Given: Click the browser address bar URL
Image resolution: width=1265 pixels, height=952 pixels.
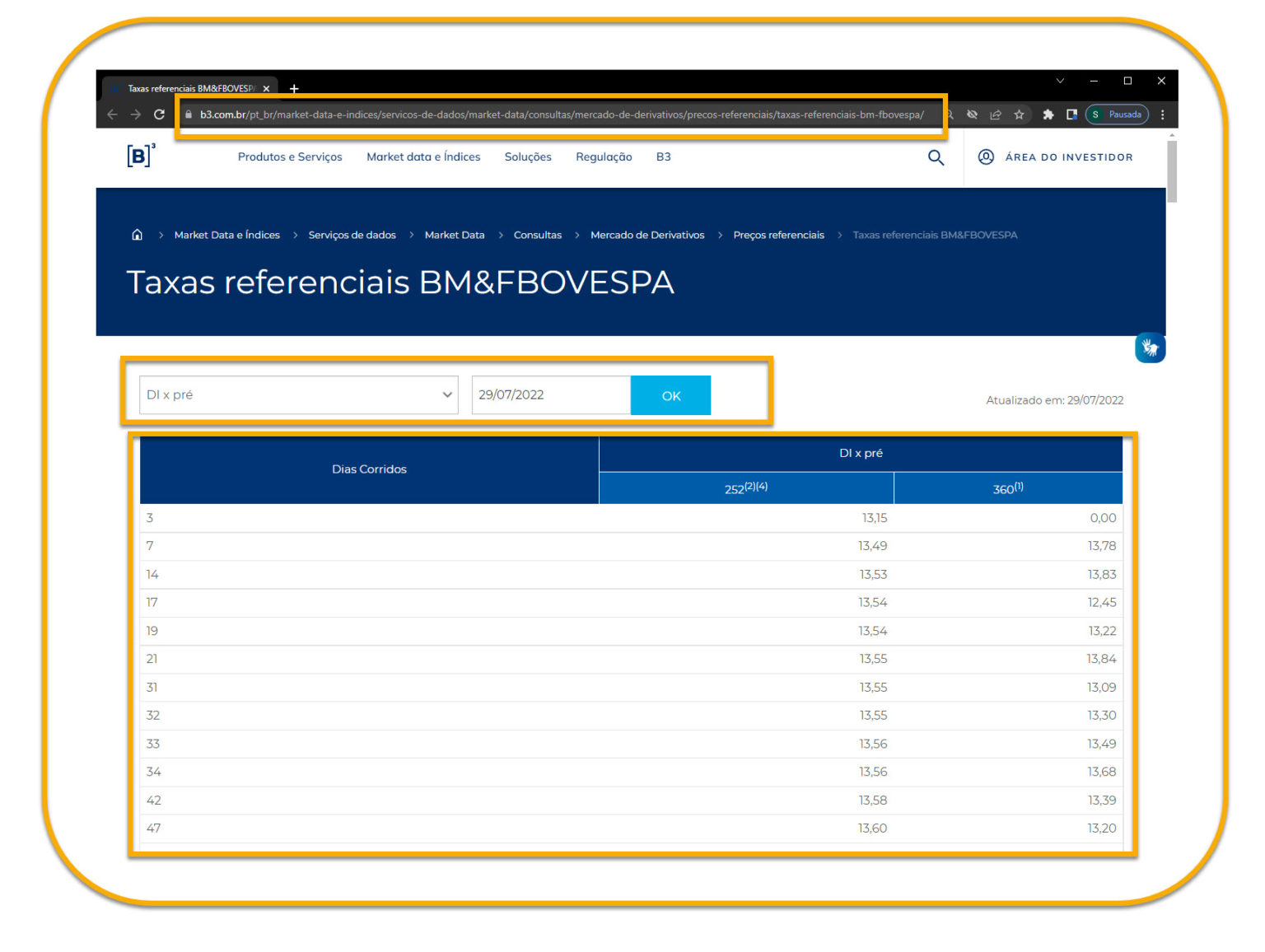Looking at the screenshot, I should [x=561, y=114].
